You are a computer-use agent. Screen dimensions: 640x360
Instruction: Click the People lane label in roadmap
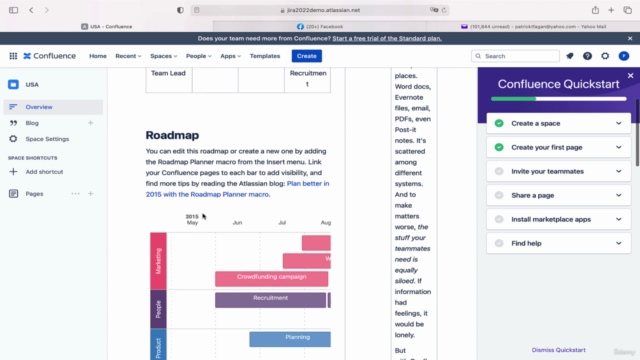coord(158,309)
